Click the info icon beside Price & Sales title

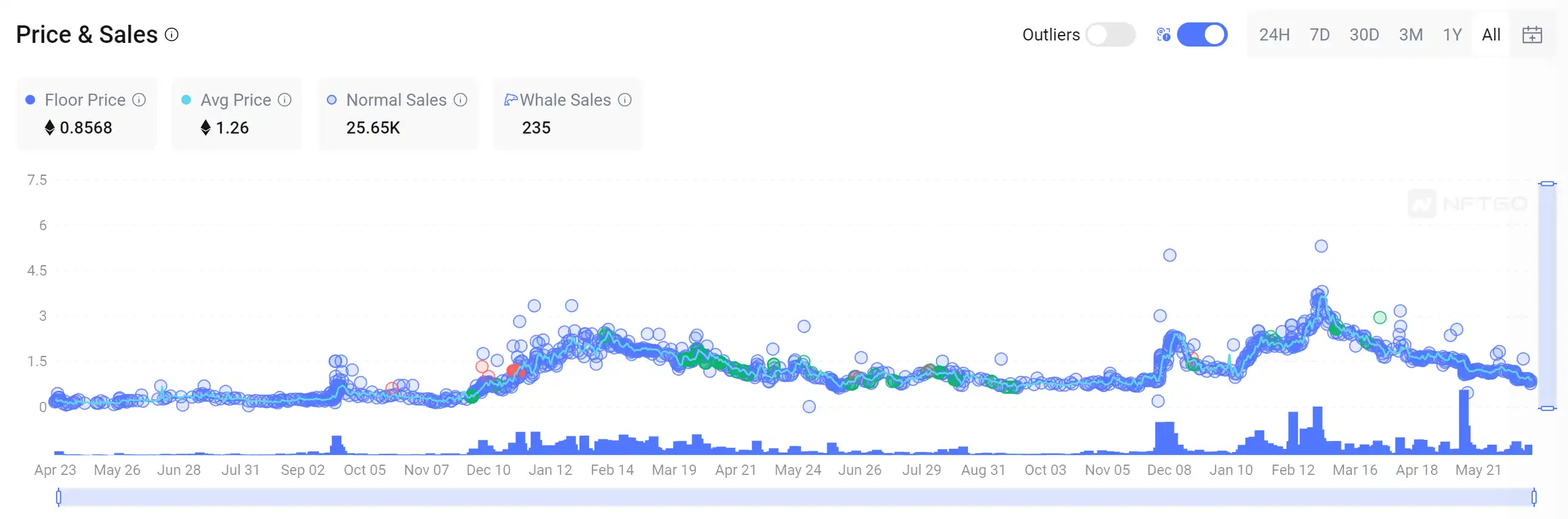pos(172,34)
